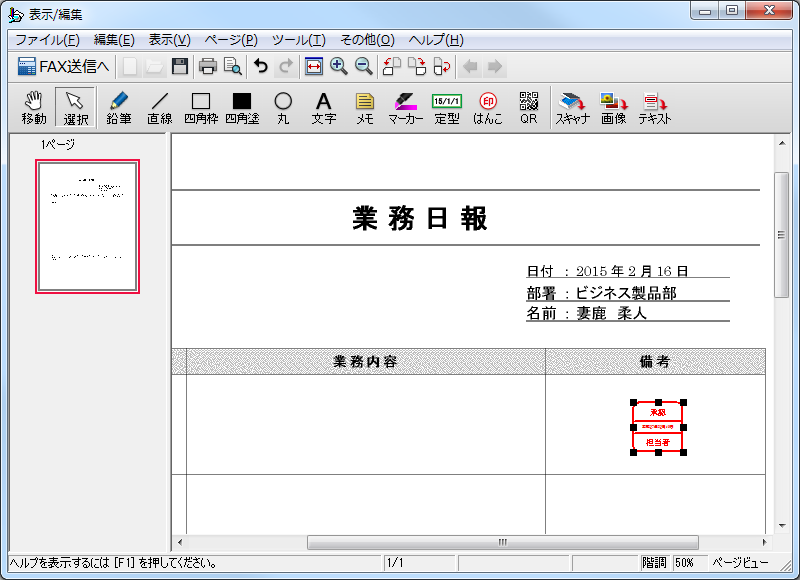Insert a はんこ seal stamp
The image size is (800, 580).
[x=488, y=108]
